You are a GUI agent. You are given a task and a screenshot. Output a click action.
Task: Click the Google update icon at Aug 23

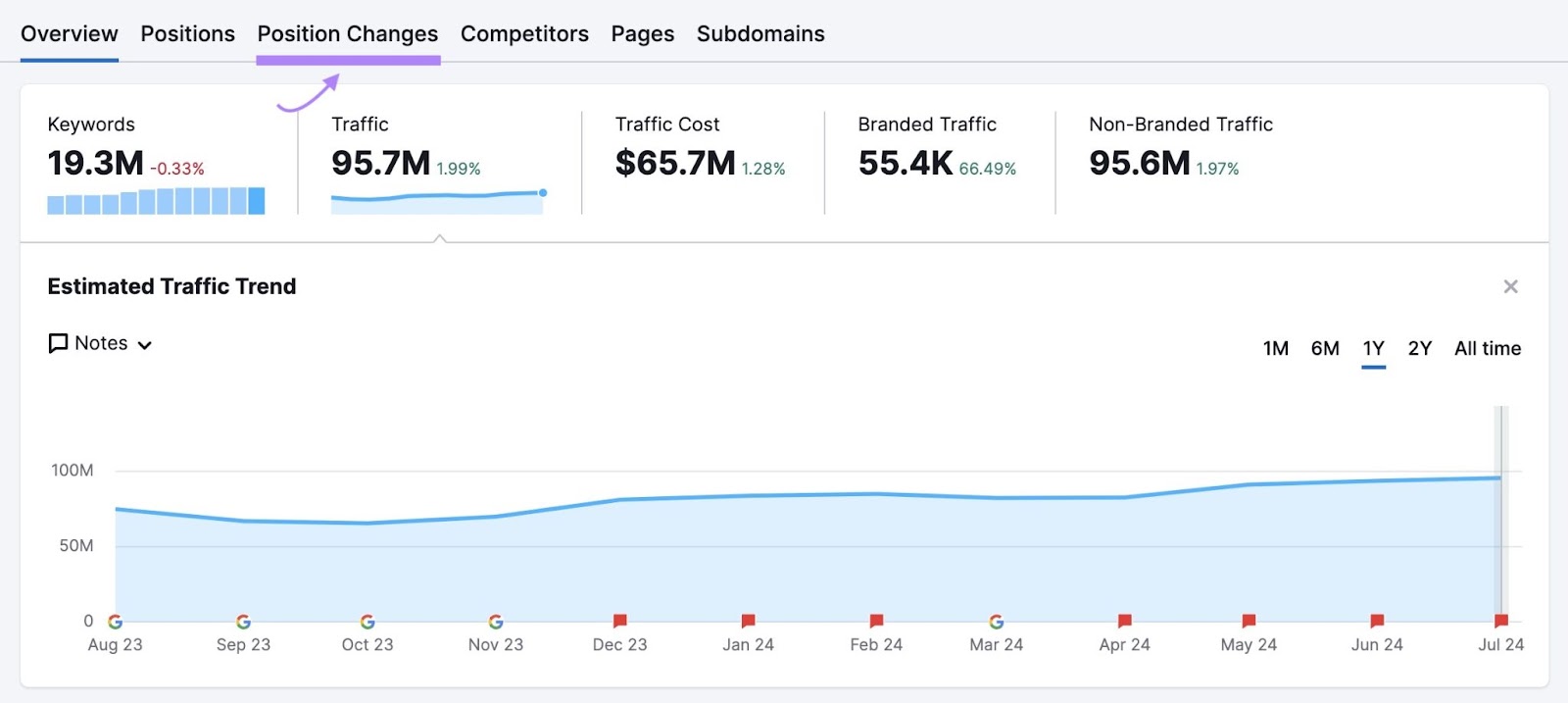pos(115,622)
